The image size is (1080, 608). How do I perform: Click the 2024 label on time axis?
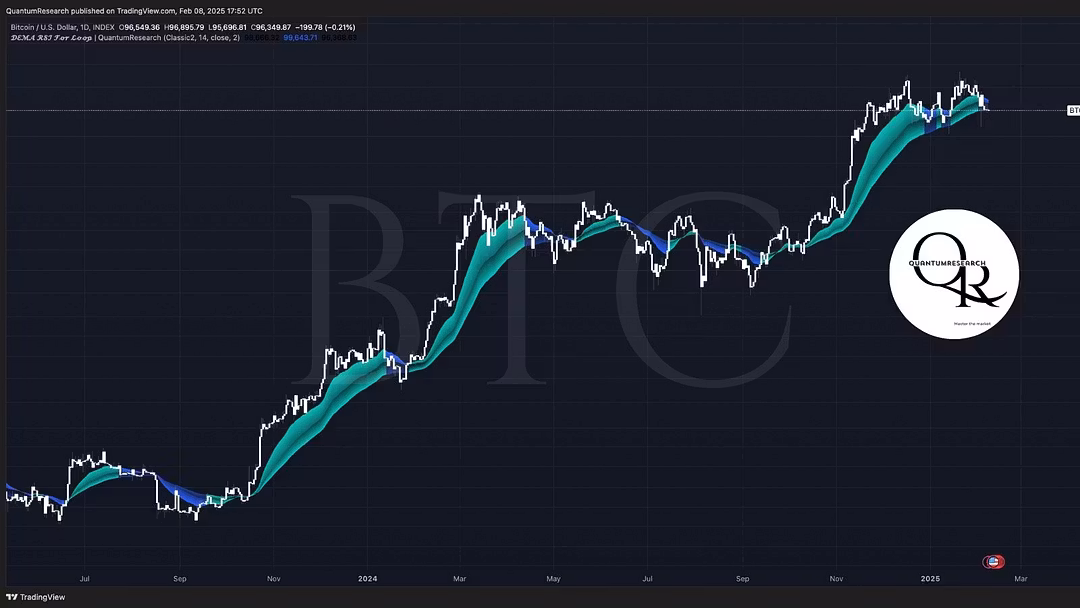pos(368,578)
